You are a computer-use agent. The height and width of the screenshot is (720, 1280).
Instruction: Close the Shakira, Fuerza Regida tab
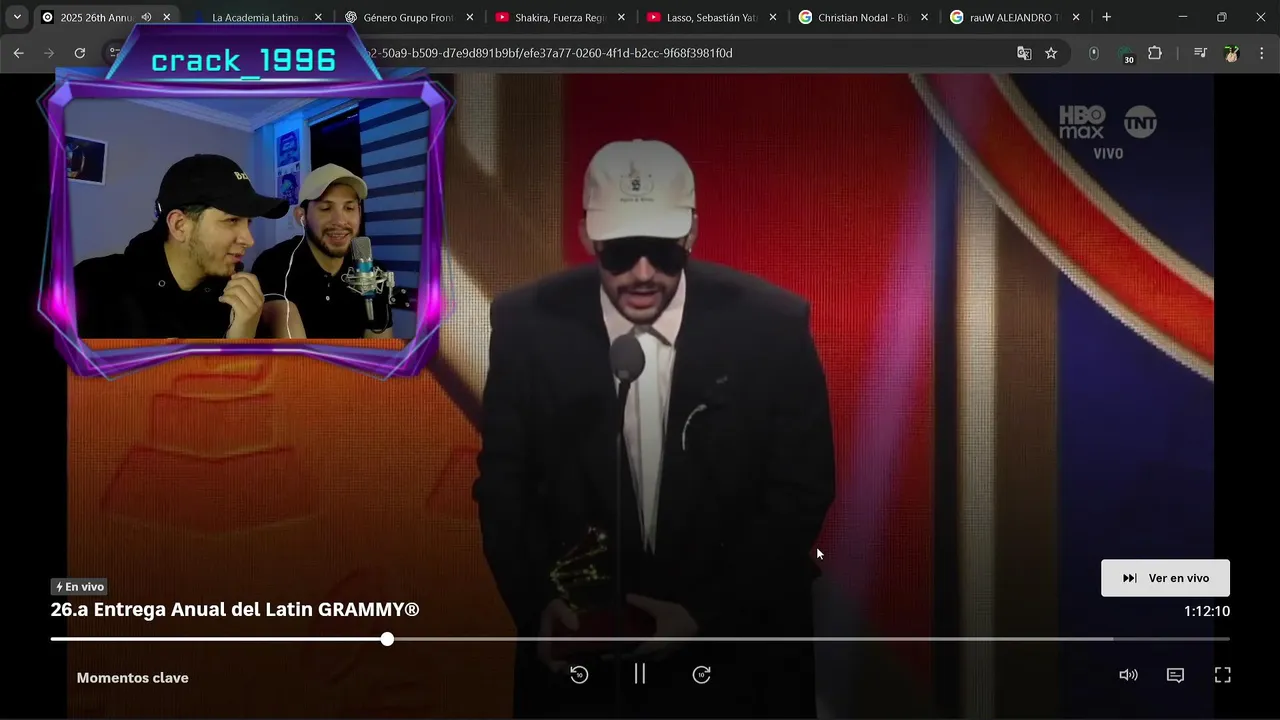621,17
